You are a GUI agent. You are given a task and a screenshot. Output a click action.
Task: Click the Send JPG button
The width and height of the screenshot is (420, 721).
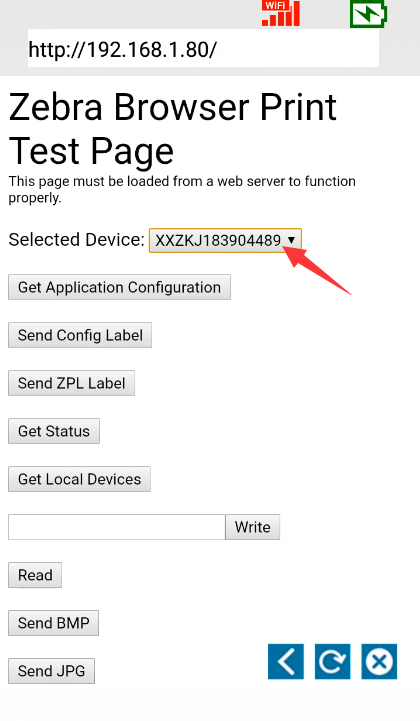pyautogui.click(x=52, y=671)
